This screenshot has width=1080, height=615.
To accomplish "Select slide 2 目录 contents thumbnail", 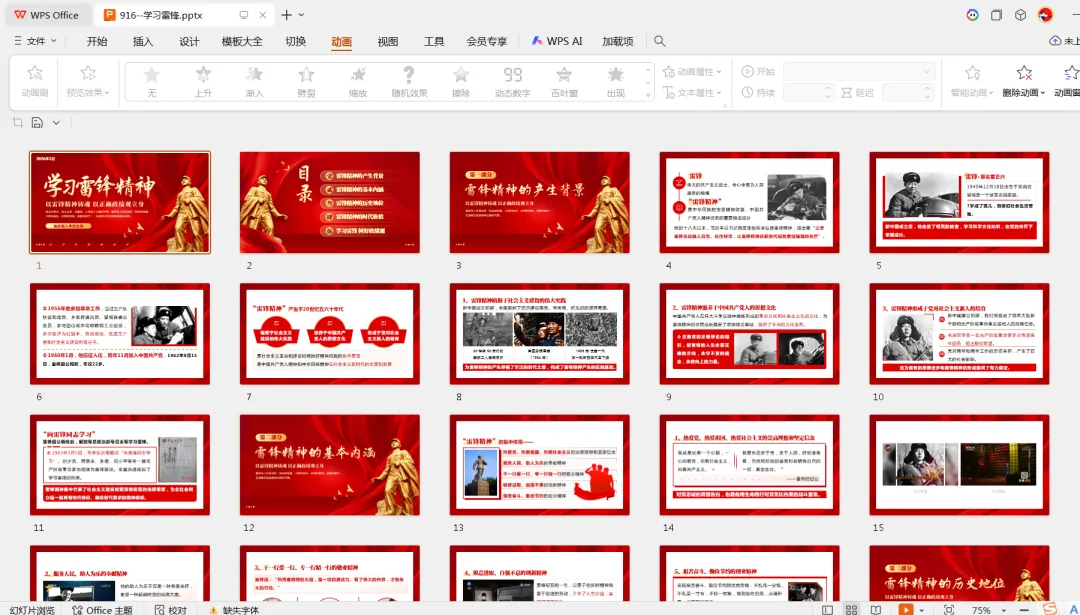I will [x=330, y=202].
